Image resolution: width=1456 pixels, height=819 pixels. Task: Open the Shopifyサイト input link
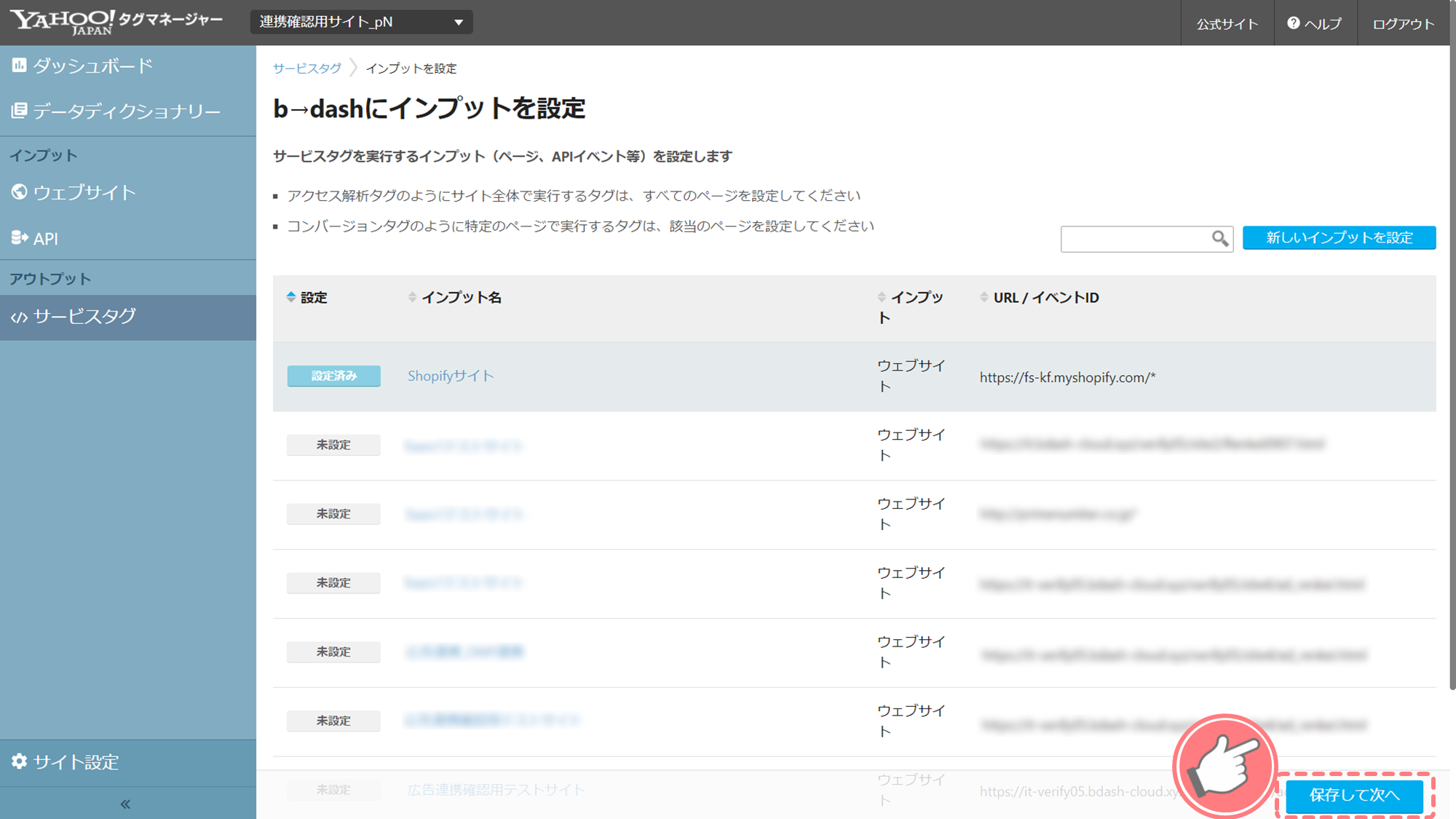coord(451,376)
